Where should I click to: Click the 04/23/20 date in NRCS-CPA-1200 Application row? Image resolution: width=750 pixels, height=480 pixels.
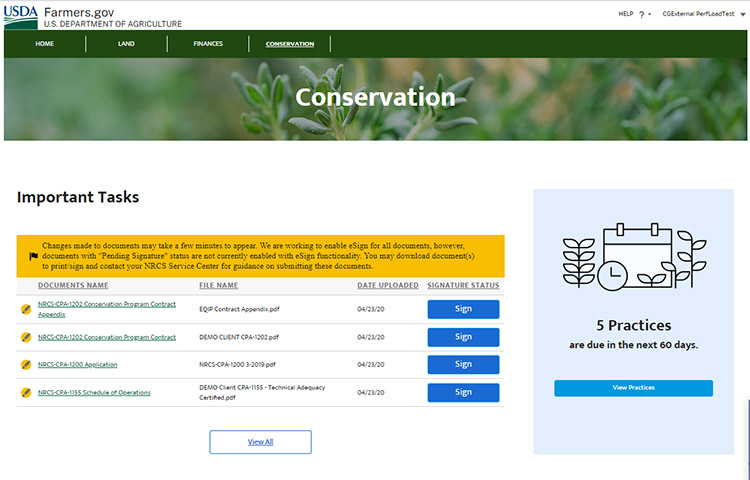tap(371, 365)
